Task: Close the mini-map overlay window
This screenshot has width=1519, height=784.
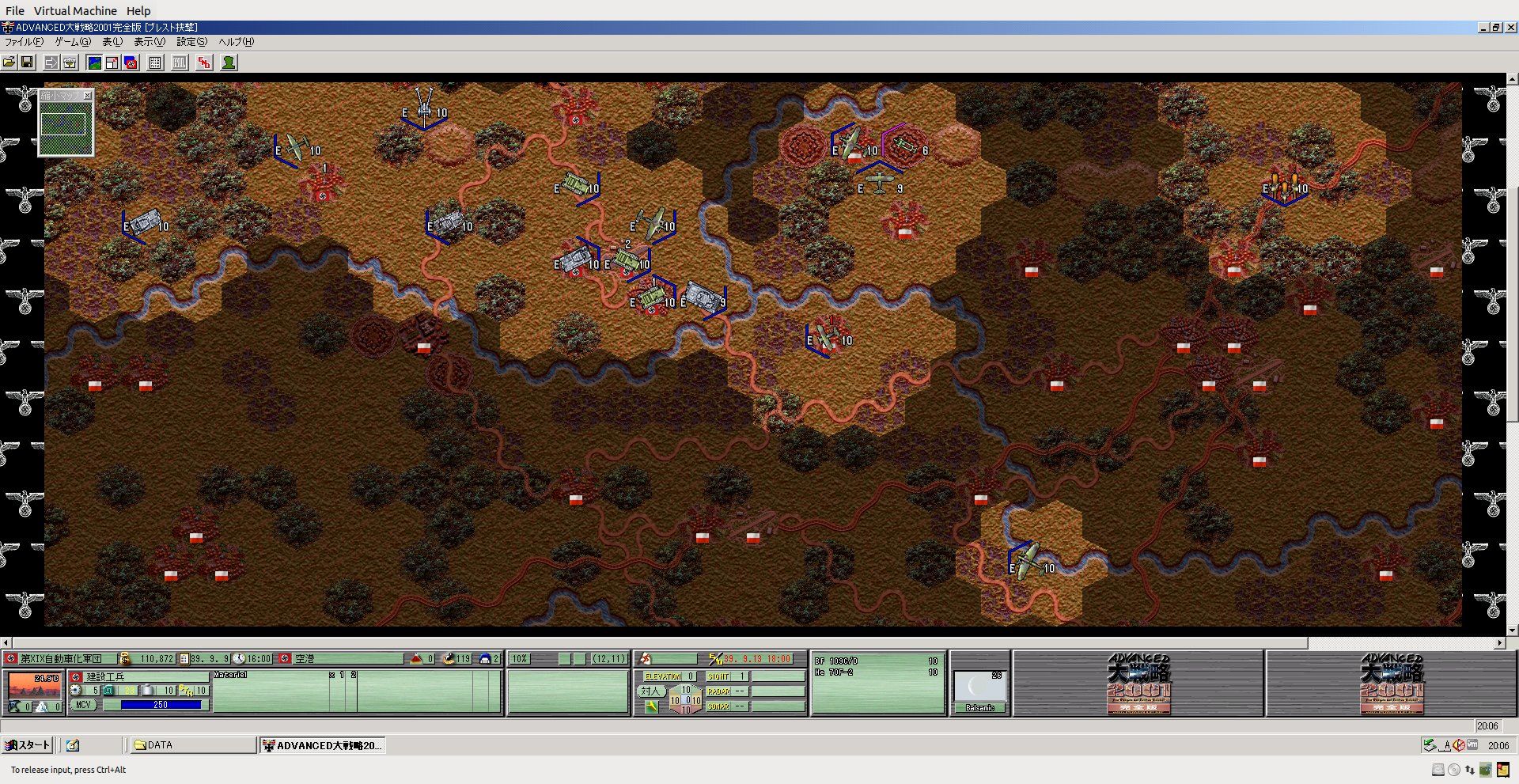Action: (x=87, y=95)
